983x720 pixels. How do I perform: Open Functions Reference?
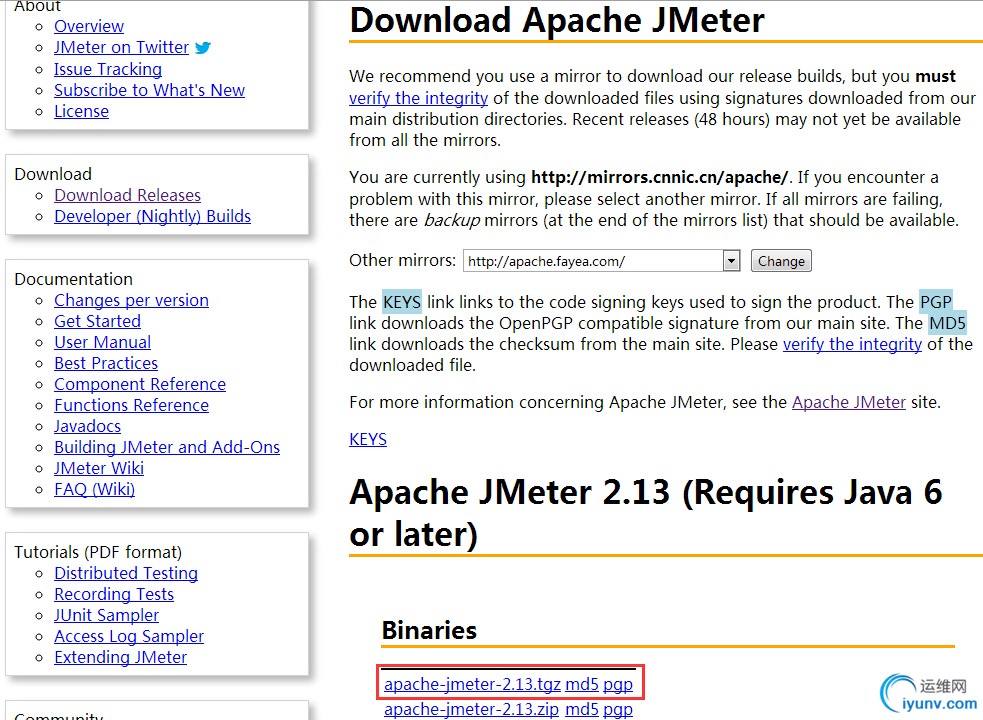pos(131,405)
